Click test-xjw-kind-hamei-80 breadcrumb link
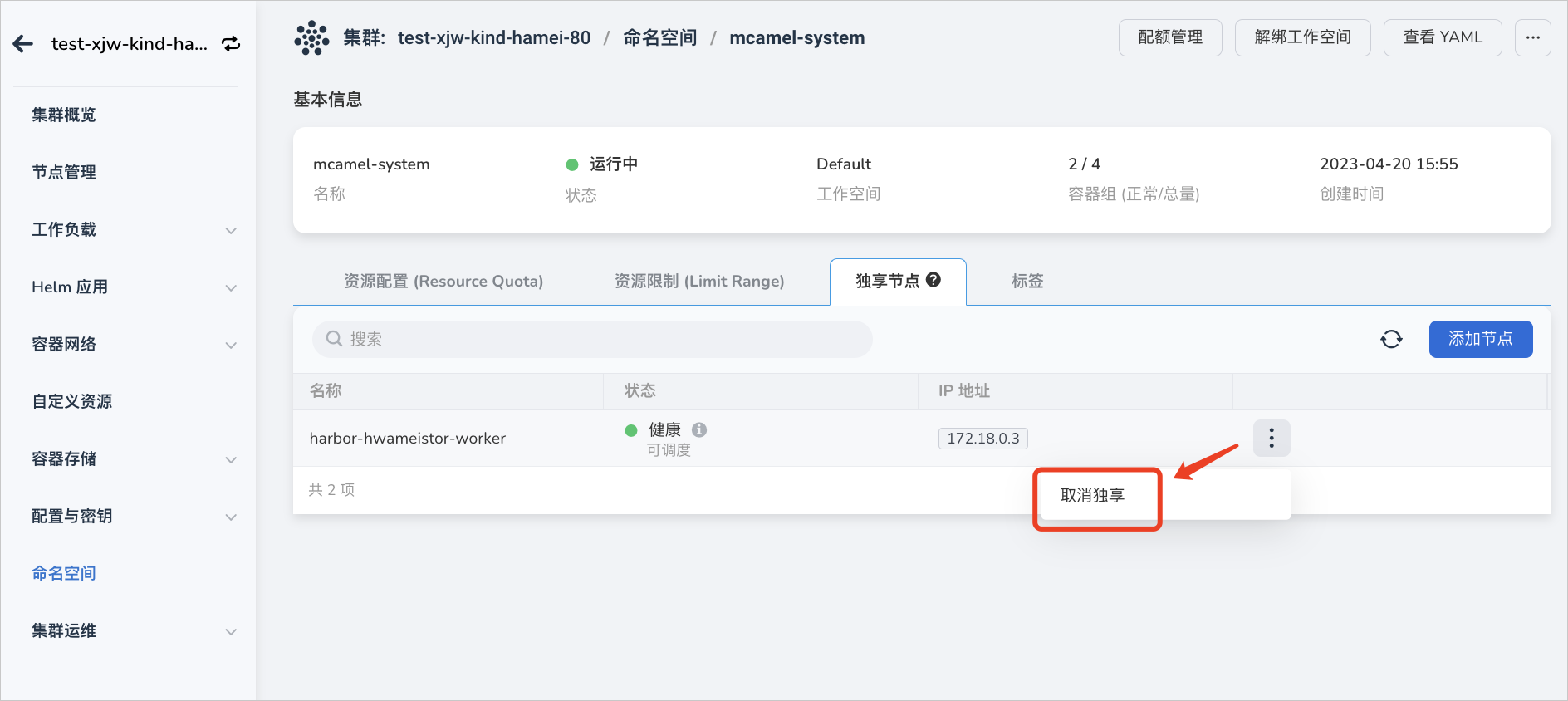Screen dimensions: 1568x701 494,38
